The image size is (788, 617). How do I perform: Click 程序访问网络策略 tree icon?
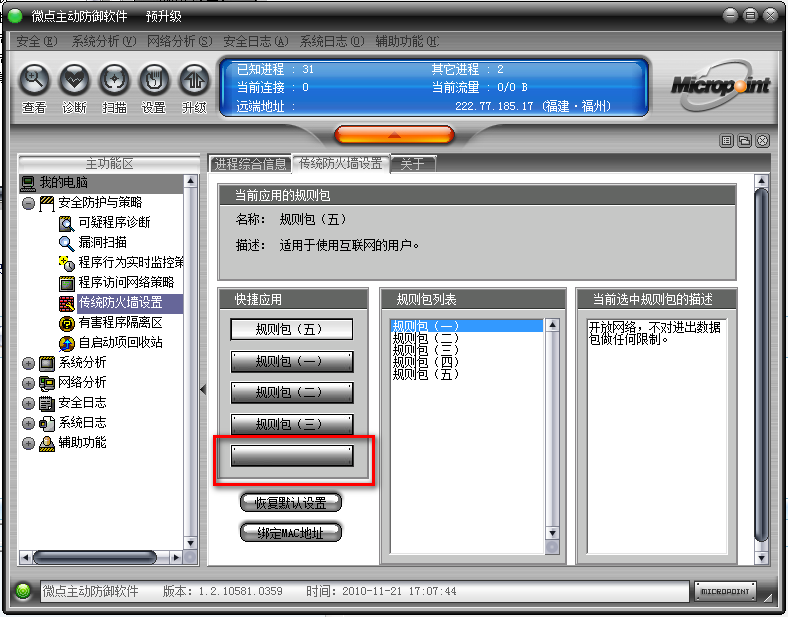pos(66,283)
